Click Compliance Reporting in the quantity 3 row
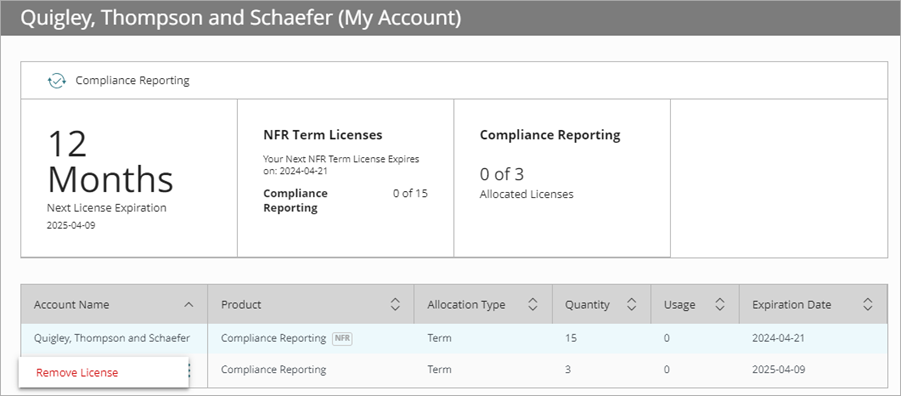Viewport: 901px width, 396px height. click(x=273, y=370)
